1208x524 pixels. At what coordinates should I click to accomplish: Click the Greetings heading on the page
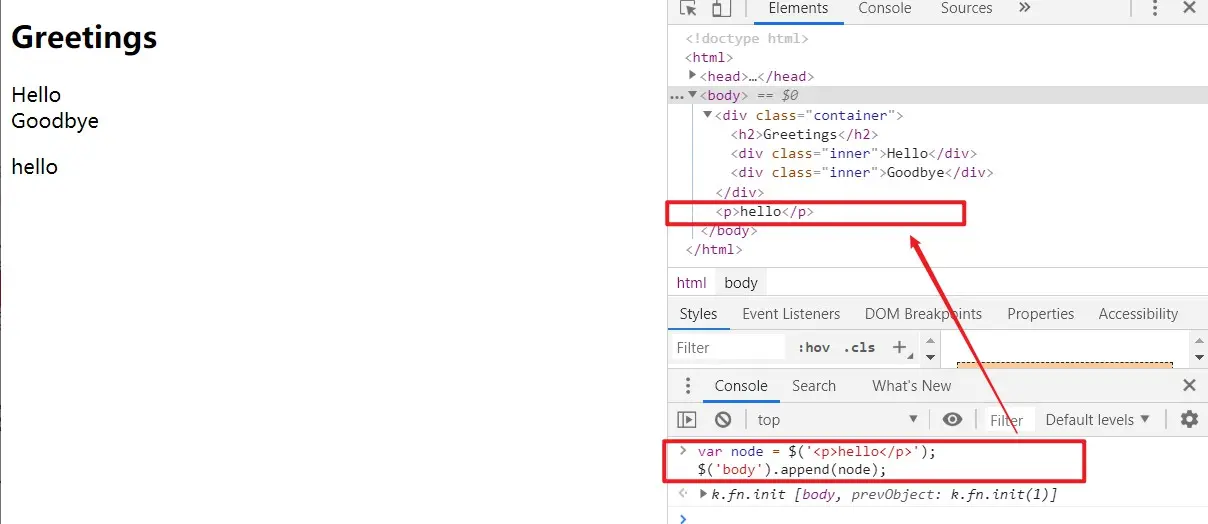pos(84,38)
